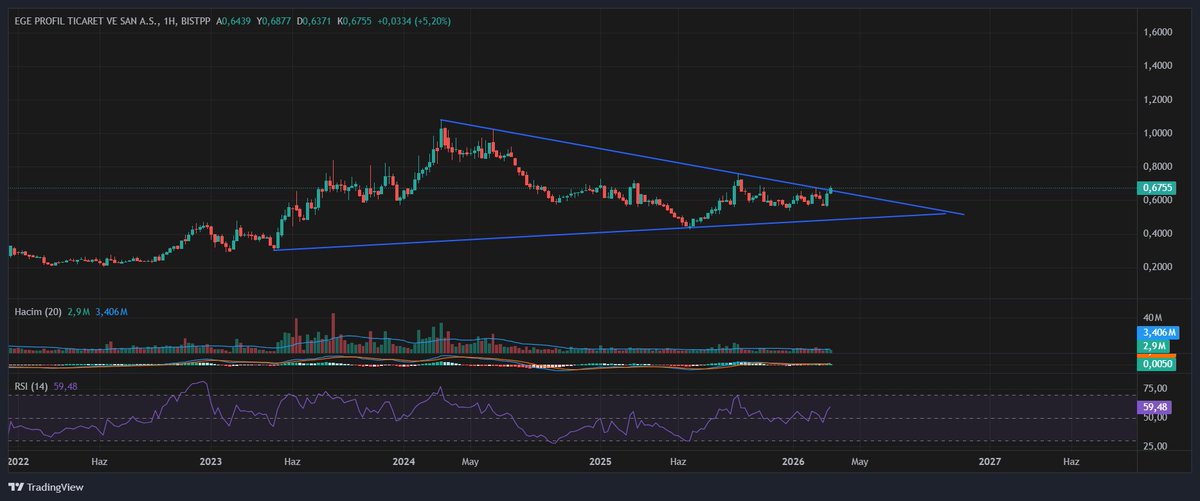1200x501 pixels.
Task: Click the 1,0000 price axis label
Action: [x=1158, y=133]
